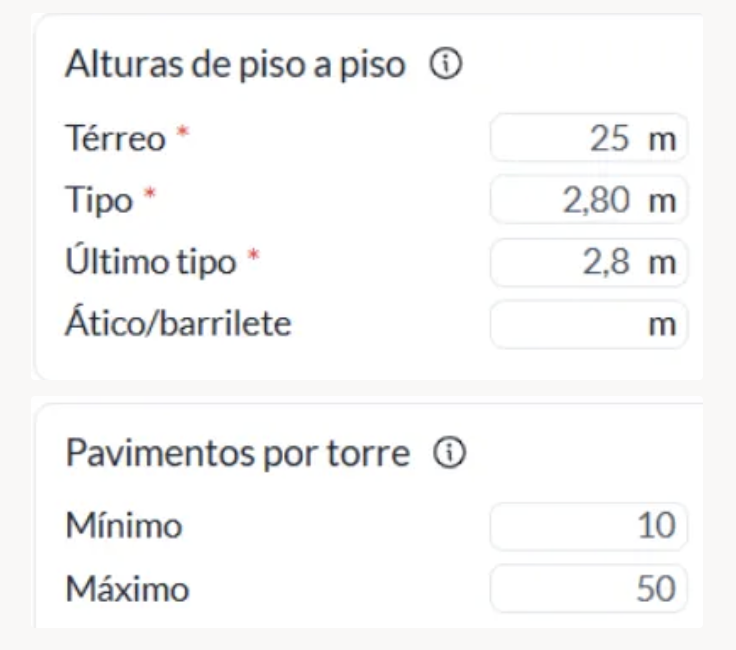Click the m unit in Ático/barrilete field
The height and width of the screenshot is (650, 736).
coord(662,326)
